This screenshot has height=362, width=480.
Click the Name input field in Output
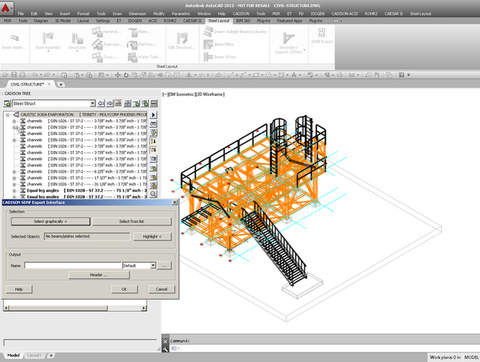coord(73,266)
